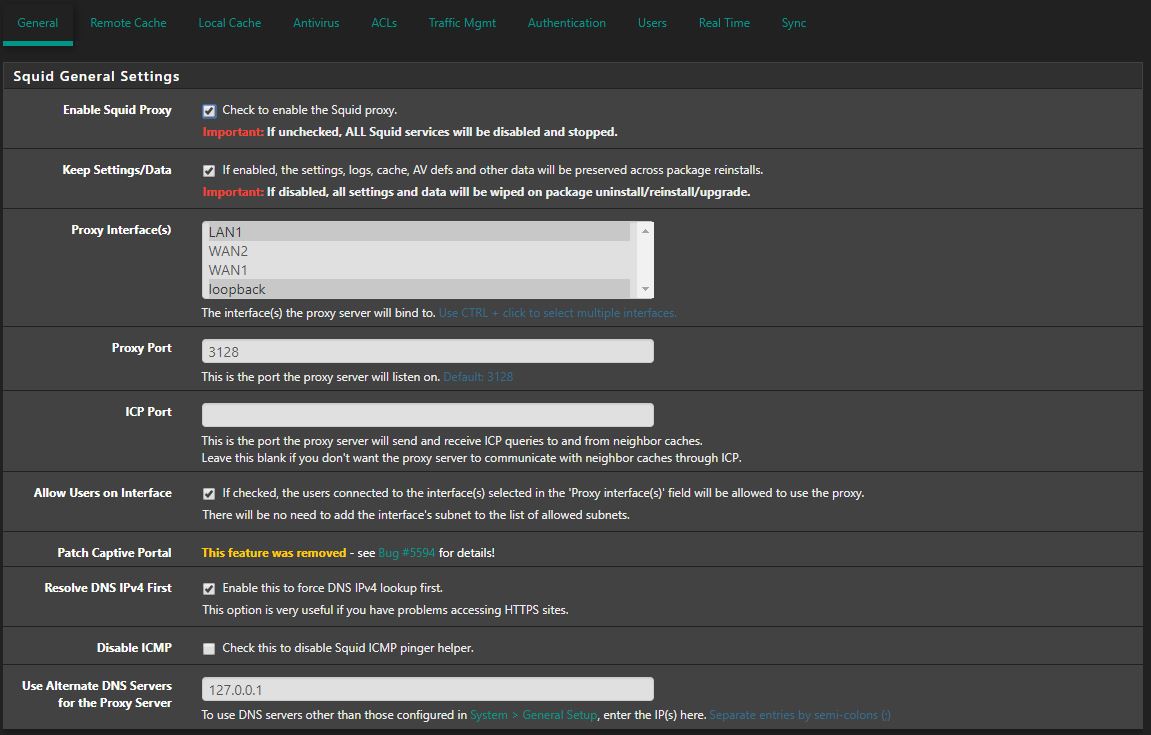Image resolution: width=1151 pixels, height=735 pixels.
Task: Select loopback in Proxy Interface list
Action: pyautogui.click(x=418, y=289)
